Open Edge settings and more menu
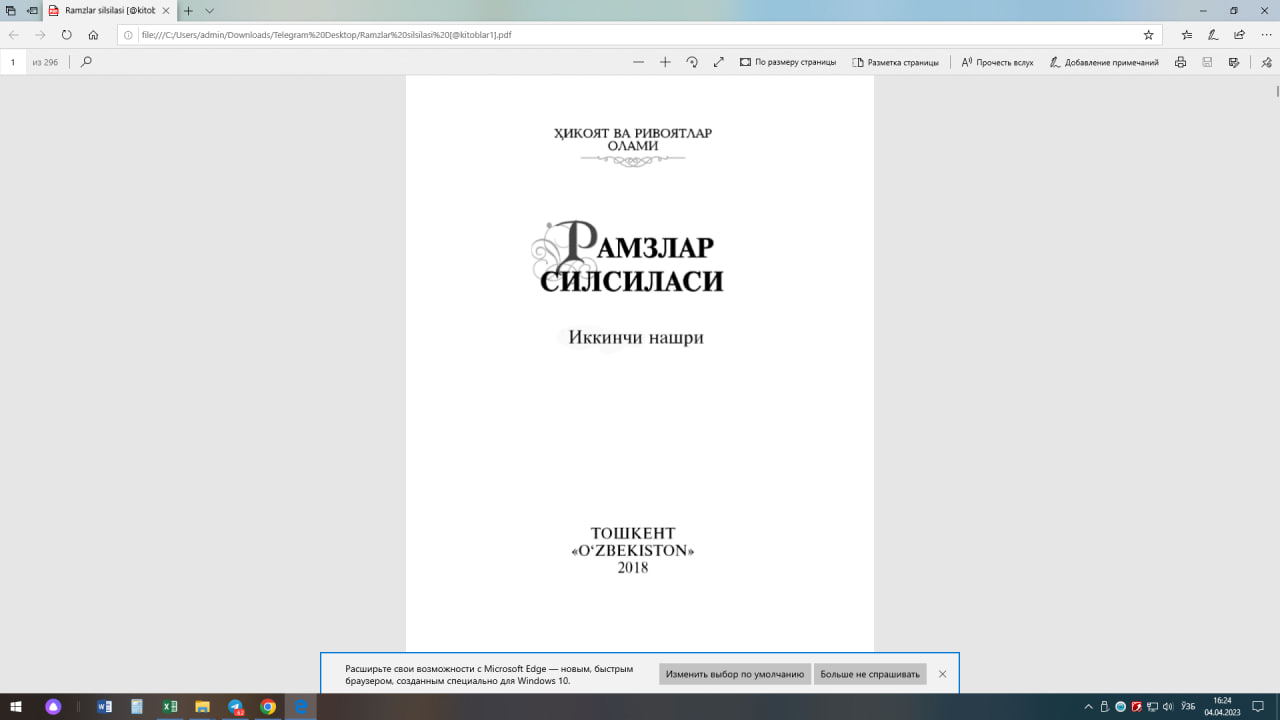 (1266, 34)
